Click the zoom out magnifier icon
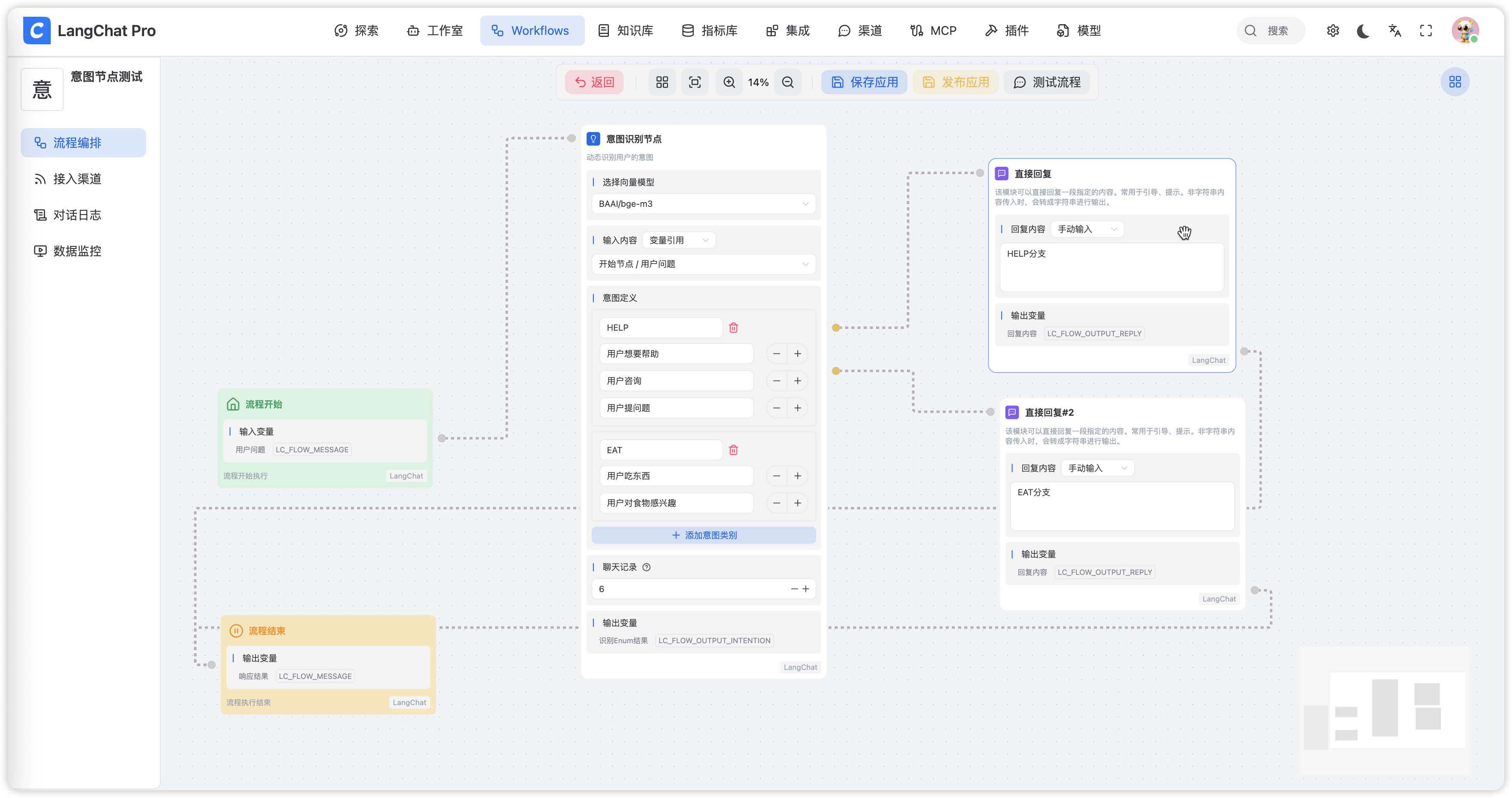 tap(788, 82)
